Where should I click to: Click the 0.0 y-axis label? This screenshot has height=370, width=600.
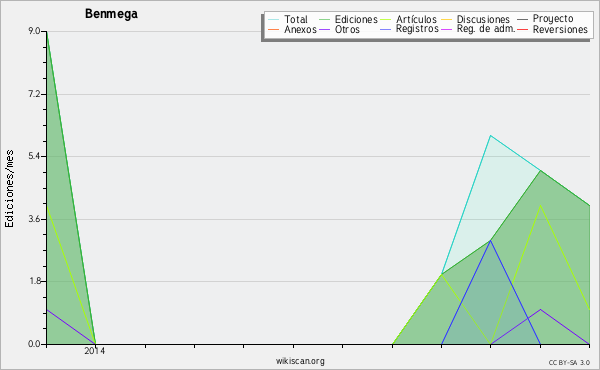(x=34, y=344)
